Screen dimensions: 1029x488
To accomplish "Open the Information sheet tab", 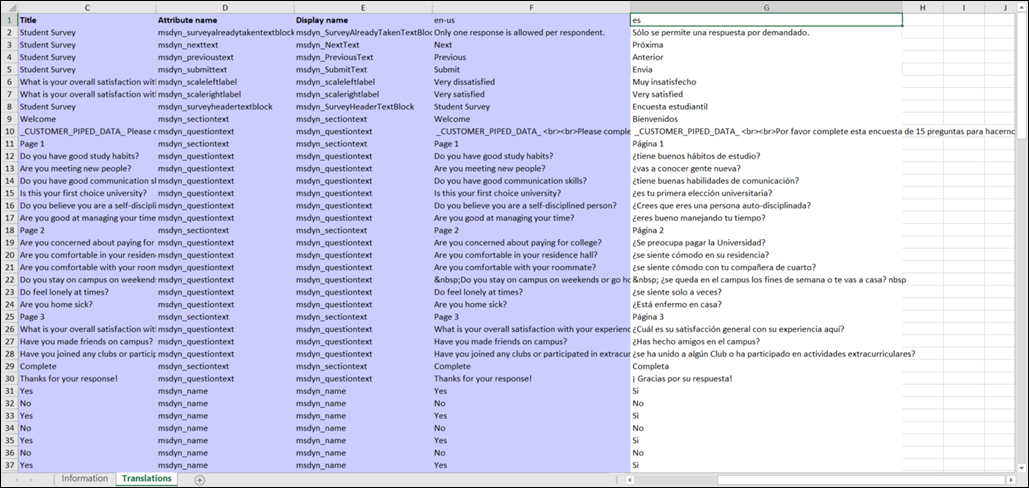I will (84, 479).
